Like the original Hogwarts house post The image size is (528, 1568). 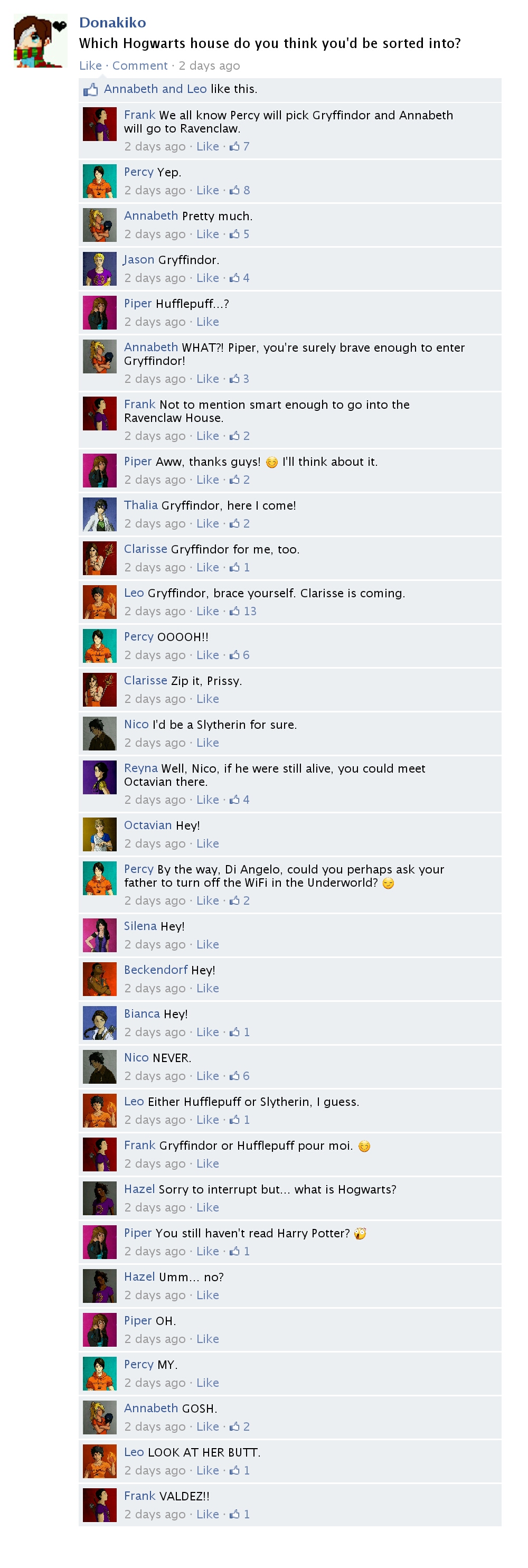[x=90, y=65]
